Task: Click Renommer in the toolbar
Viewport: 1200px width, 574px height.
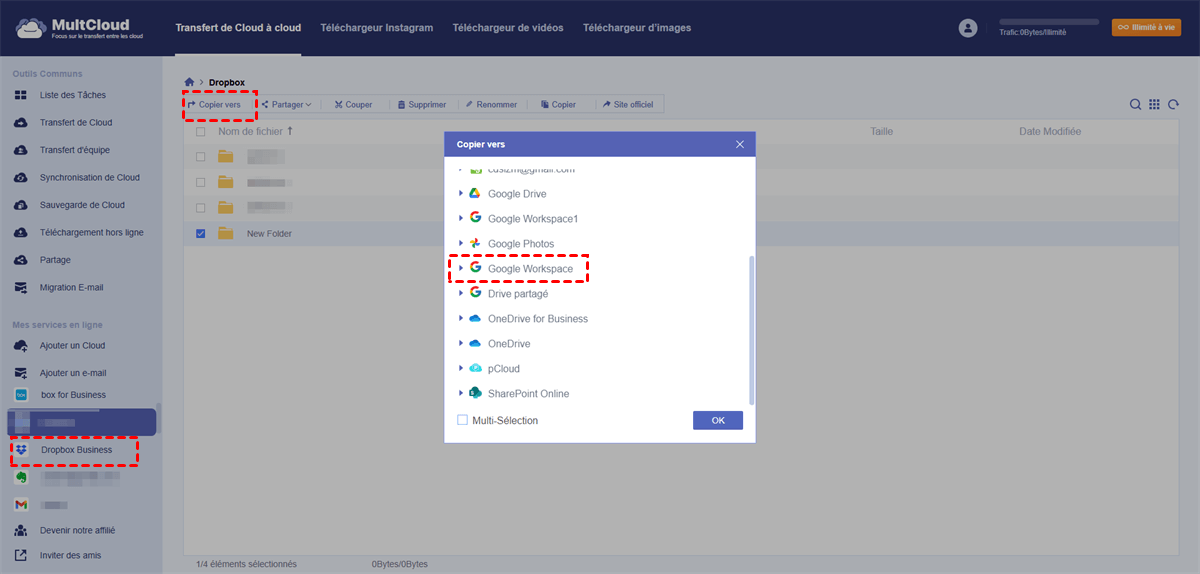Action: (491, 104)
